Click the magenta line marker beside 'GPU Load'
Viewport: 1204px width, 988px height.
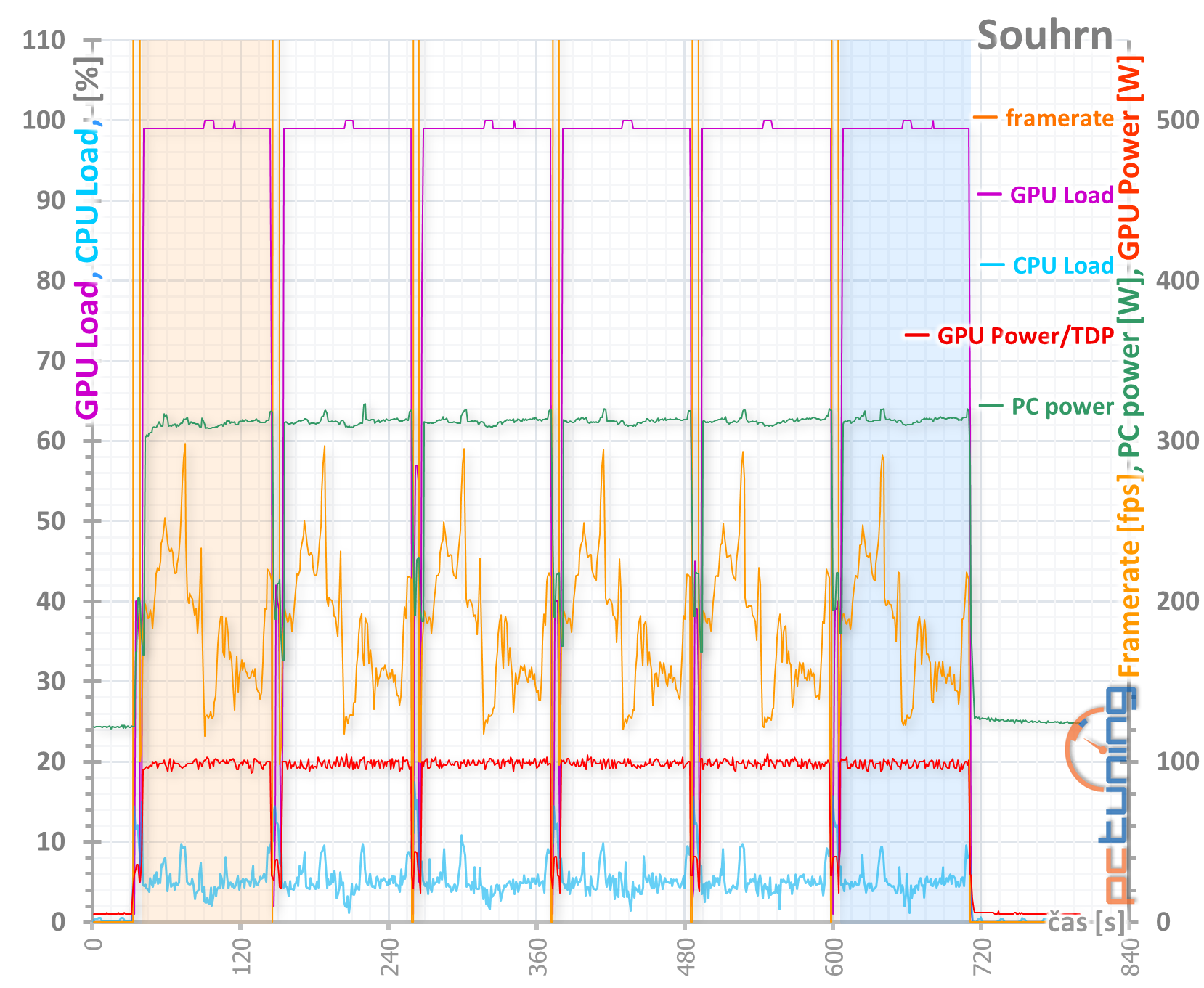pos(991,195)
